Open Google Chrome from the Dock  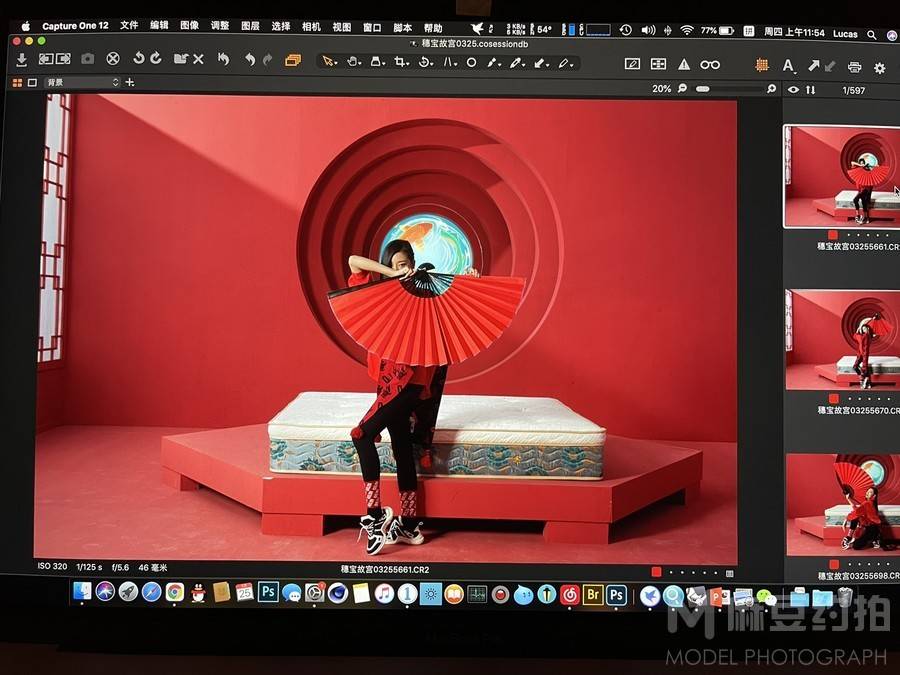coord(174,592)
